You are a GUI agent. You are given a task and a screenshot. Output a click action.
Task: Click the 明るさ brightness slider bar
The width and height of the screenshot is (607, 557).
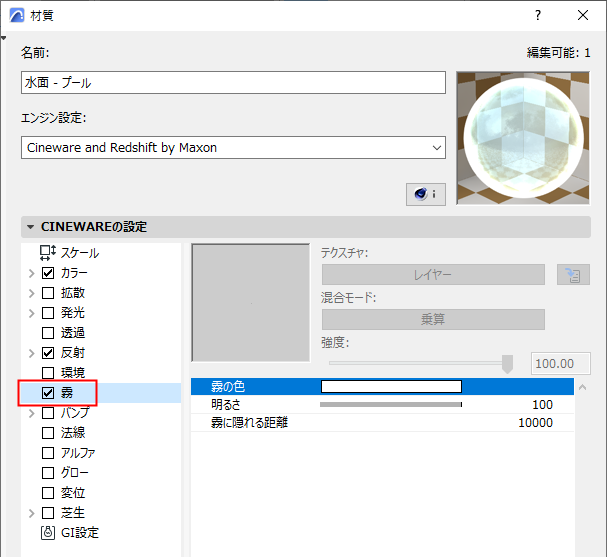[x=391, y=404]
